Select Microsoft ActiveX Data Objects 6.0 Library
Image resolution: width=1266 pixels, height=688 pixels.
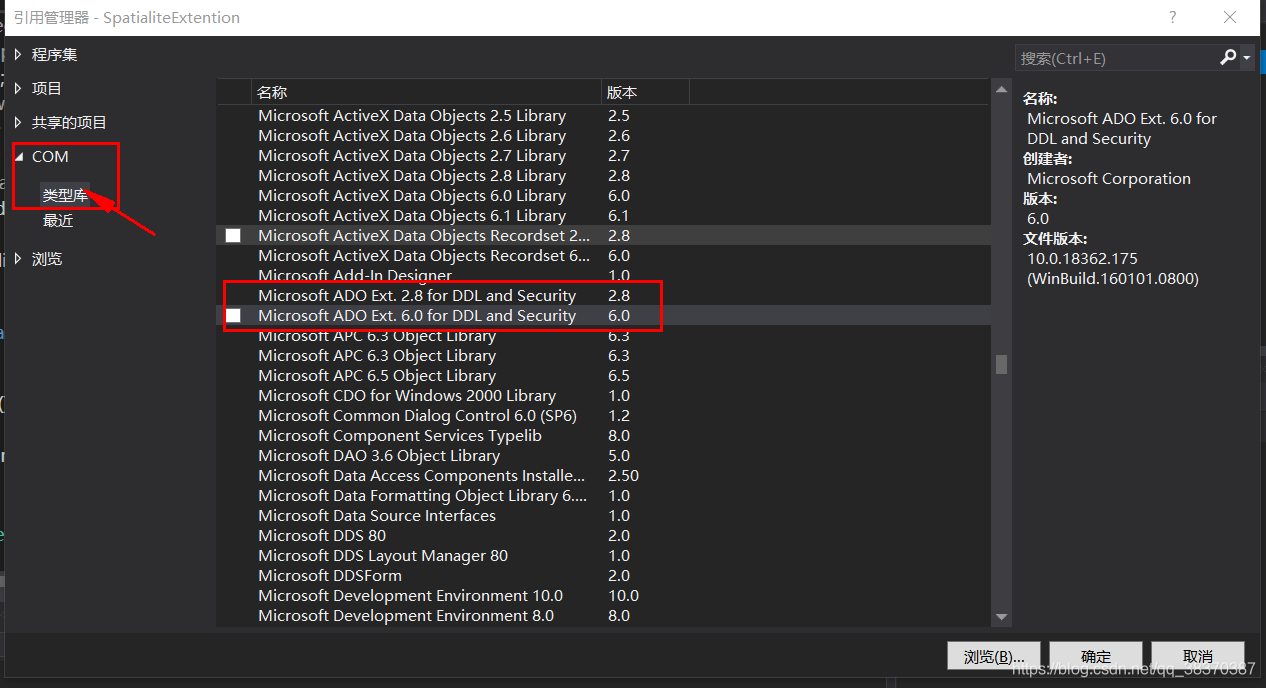click(604, 196)
